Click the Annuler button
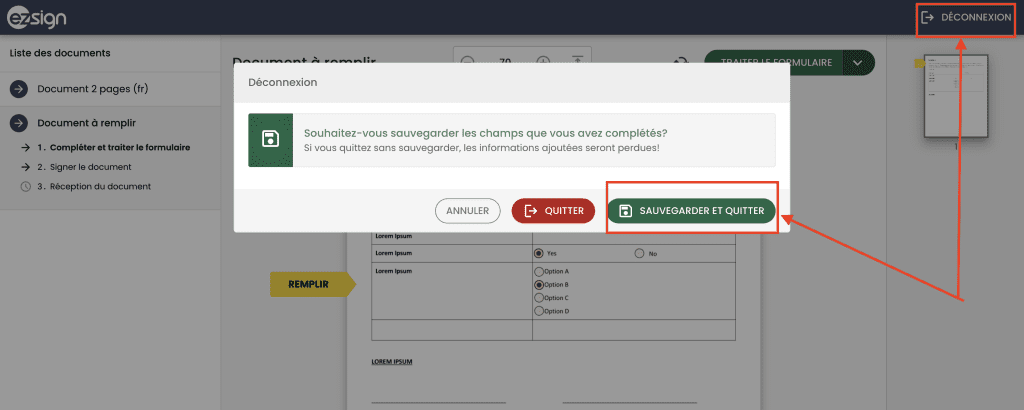 tap(467, 211)
